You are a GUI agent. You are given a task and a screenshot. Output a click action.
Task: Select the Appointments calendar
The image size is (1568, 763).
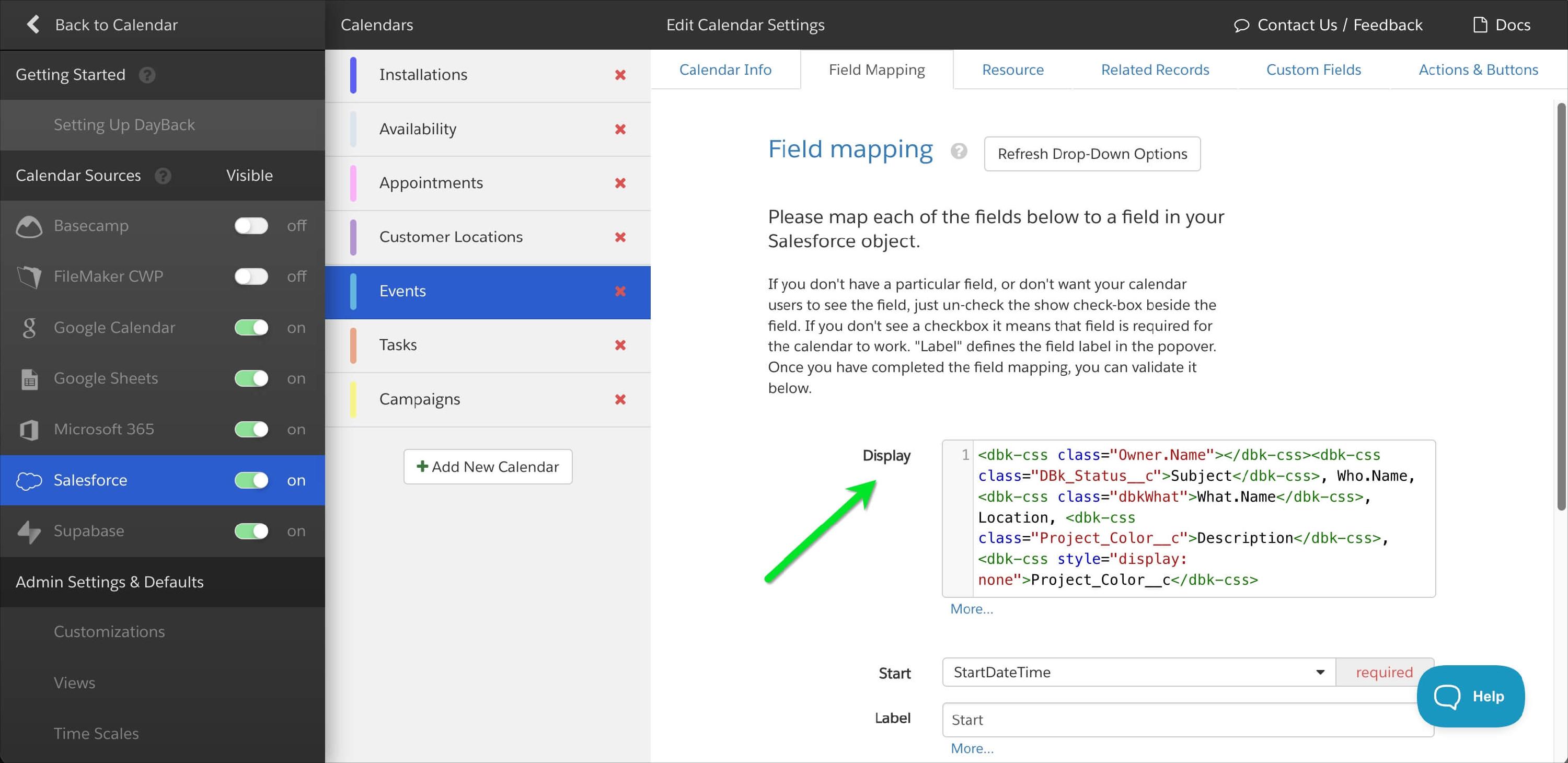(488, 184)
